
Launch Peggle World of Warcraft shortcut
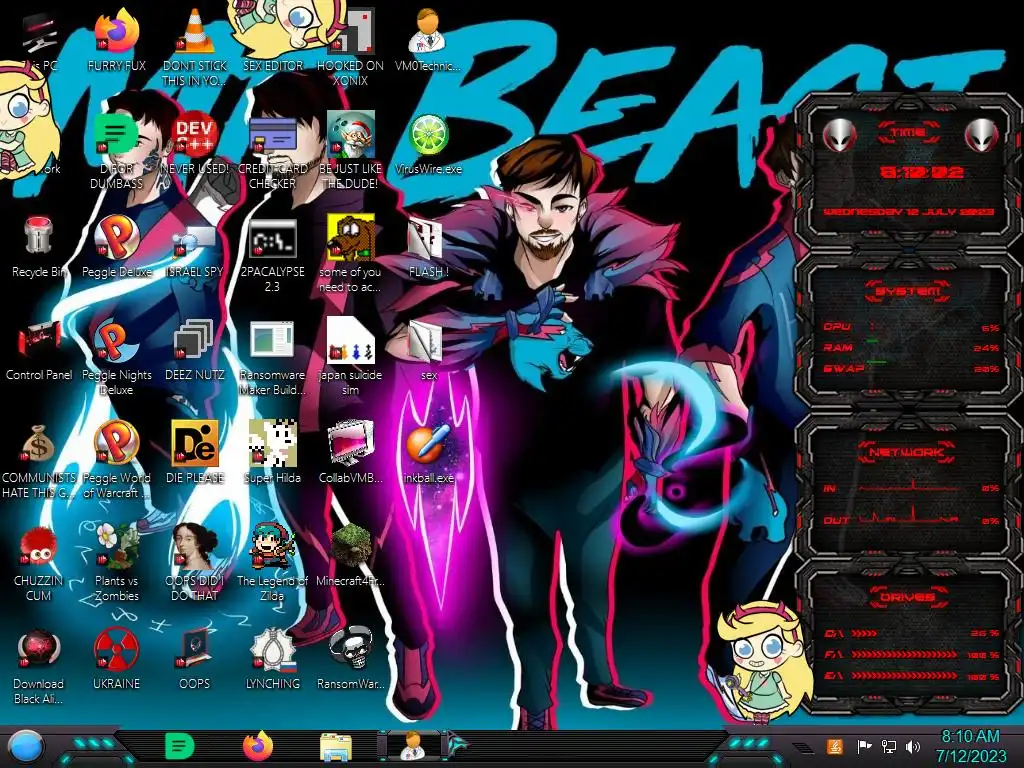117,460
